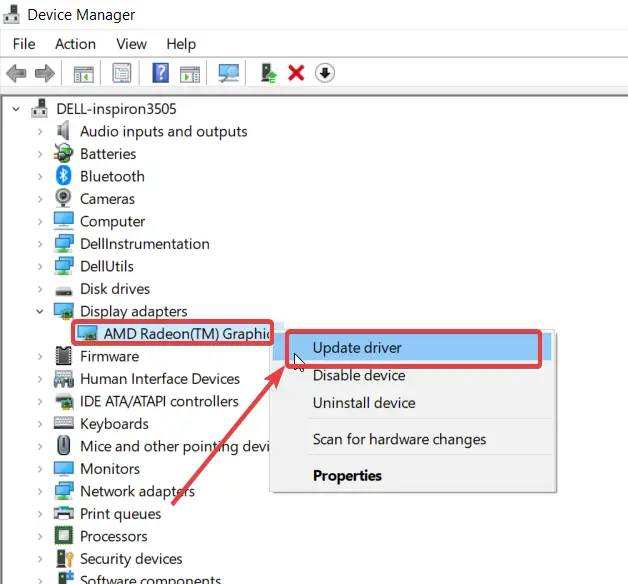Open the Help menu

(x=181, y=44)
